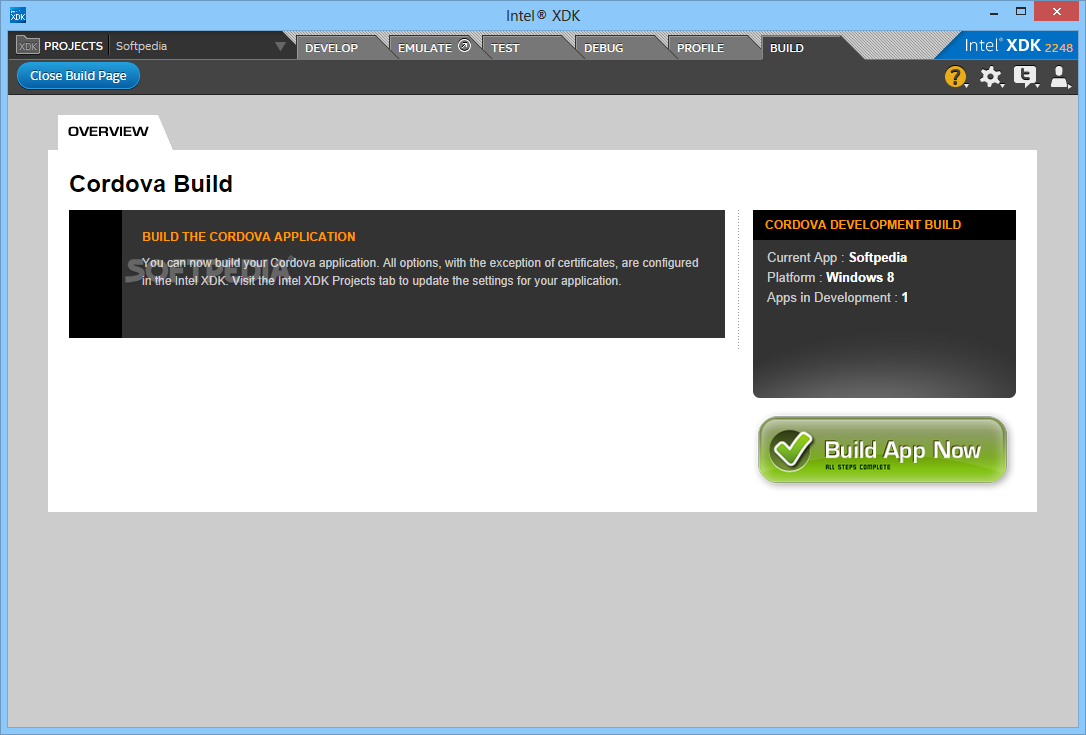This screenshot has height=735, width=1086.
Task: Click the XDK app icon in title bar
Action: [x=18, y=15]
